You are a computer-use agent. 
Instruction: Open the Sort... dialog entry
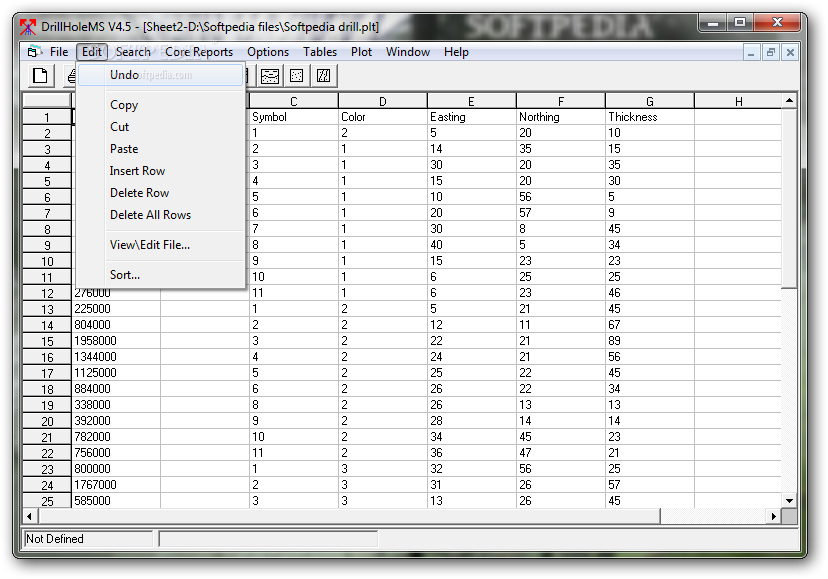click(x=161, y=275)
